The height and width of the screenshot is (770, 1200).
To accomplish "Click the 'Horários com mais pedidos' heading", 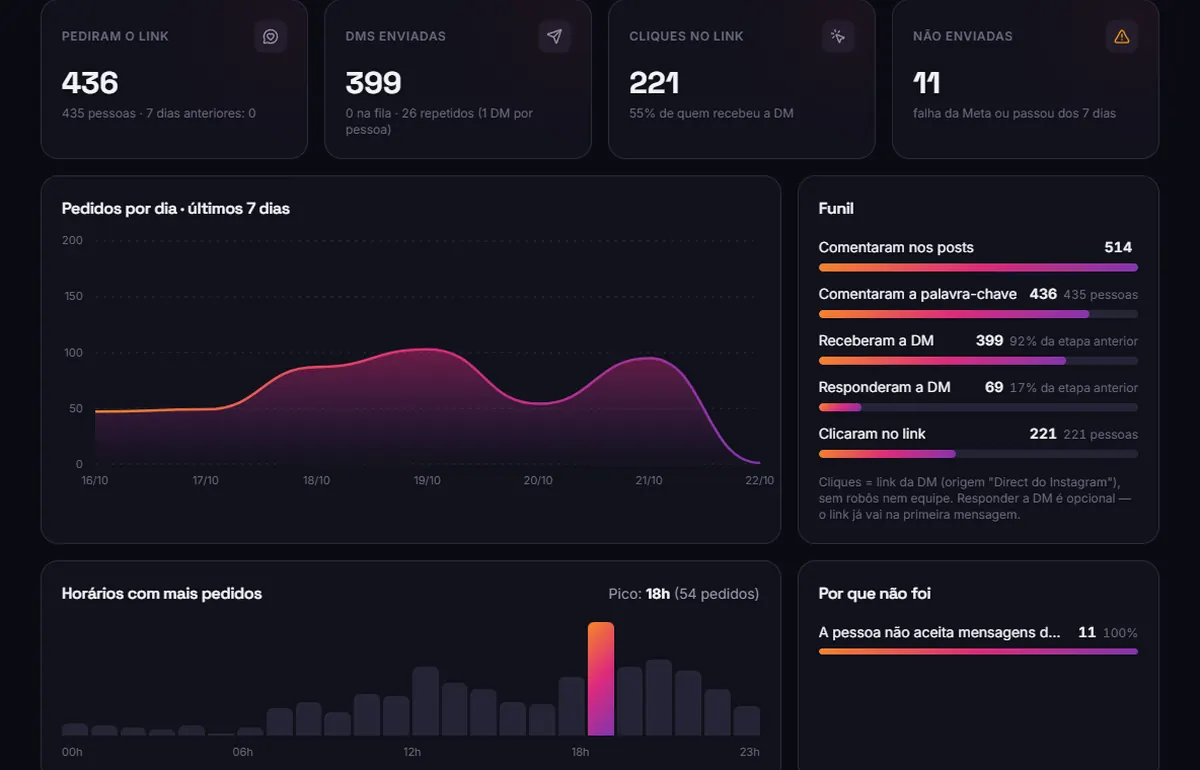I will tap(162, 594).
